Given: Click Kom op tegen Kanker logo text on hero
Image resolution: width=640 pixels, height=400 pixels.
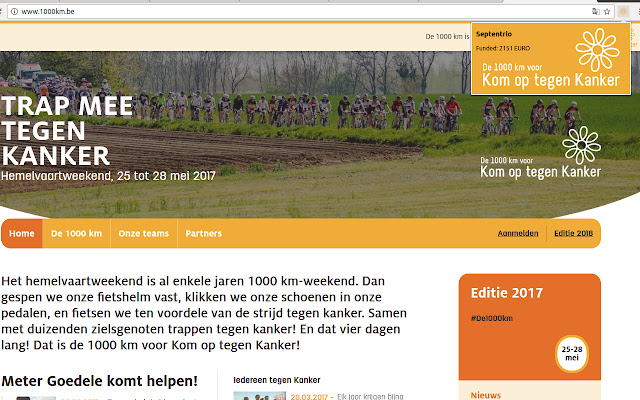Looking at the screenshot, I should (x=540, y=171).
